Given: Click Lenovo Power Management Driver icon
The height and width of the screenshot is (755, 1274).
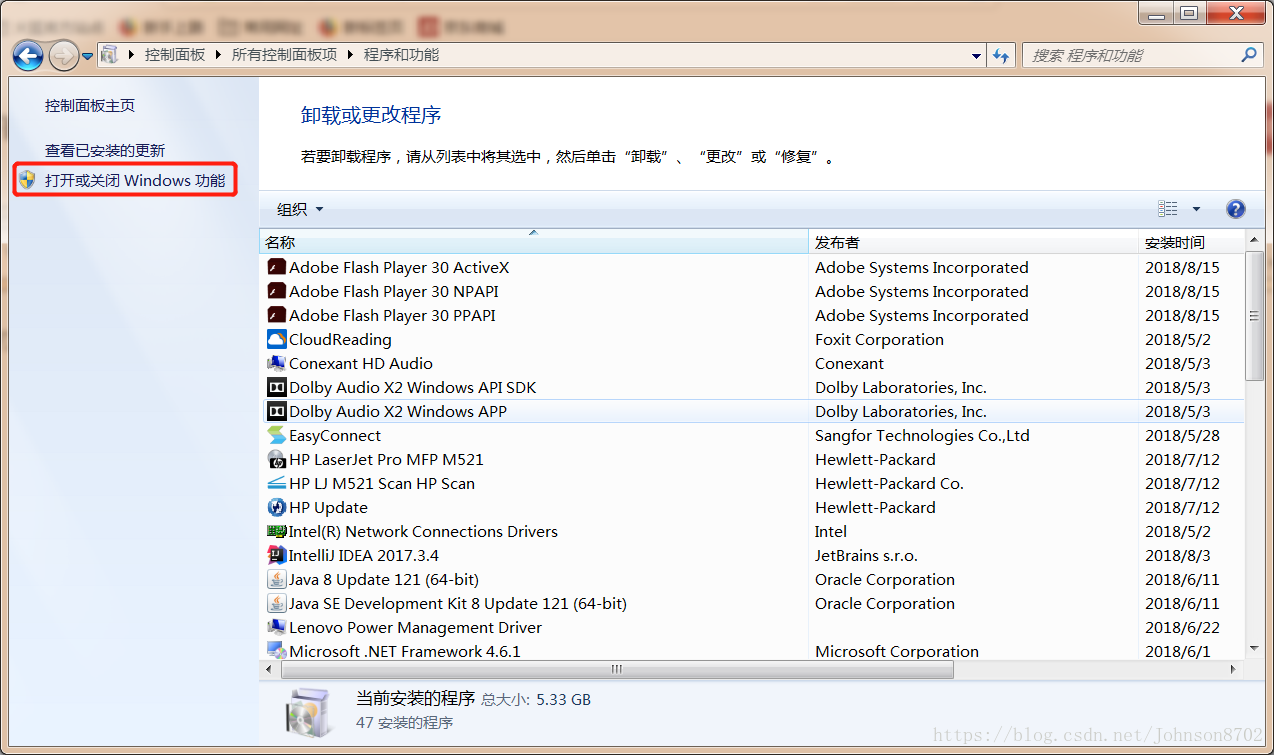Looking at the screenshot, I should coord(277,627).
